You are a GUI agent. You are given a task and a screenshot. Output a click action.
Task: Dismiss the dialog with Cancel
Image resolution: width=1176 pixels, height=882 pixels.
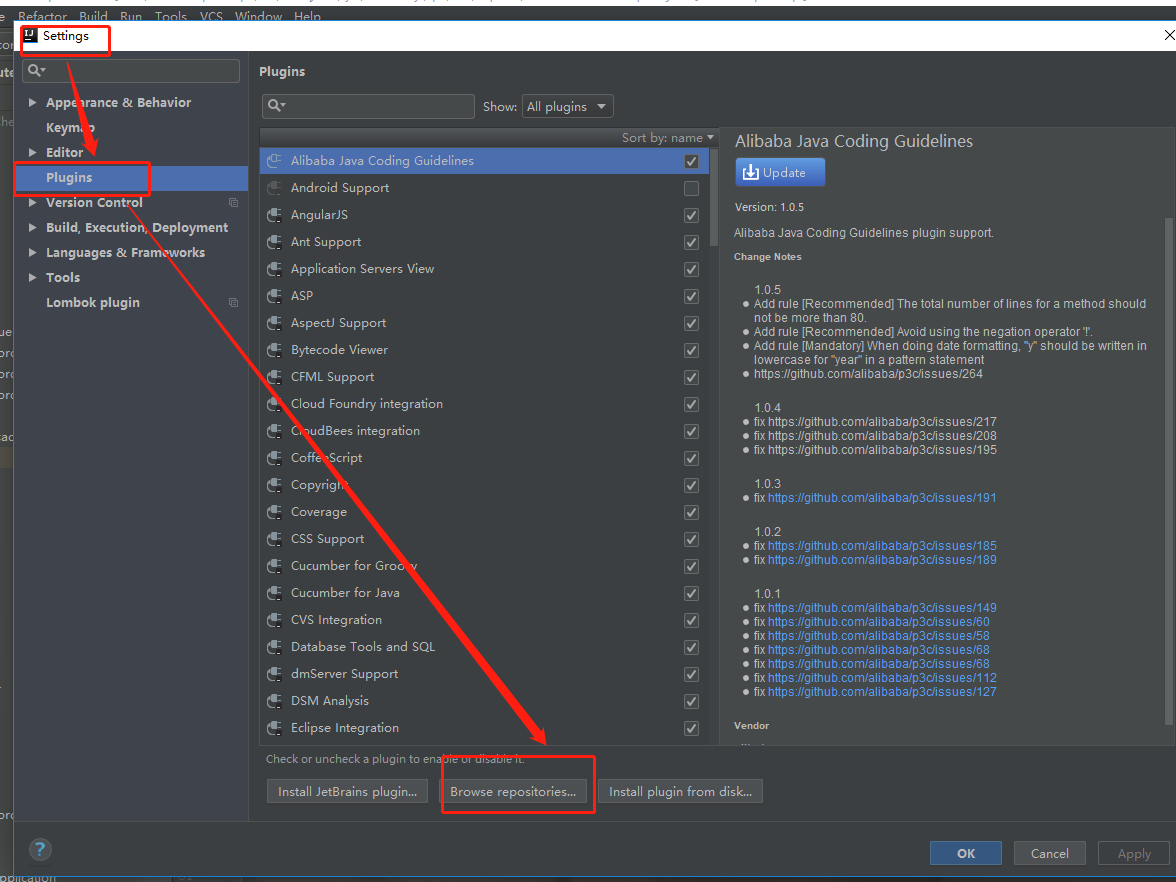tap(1049, 854)
